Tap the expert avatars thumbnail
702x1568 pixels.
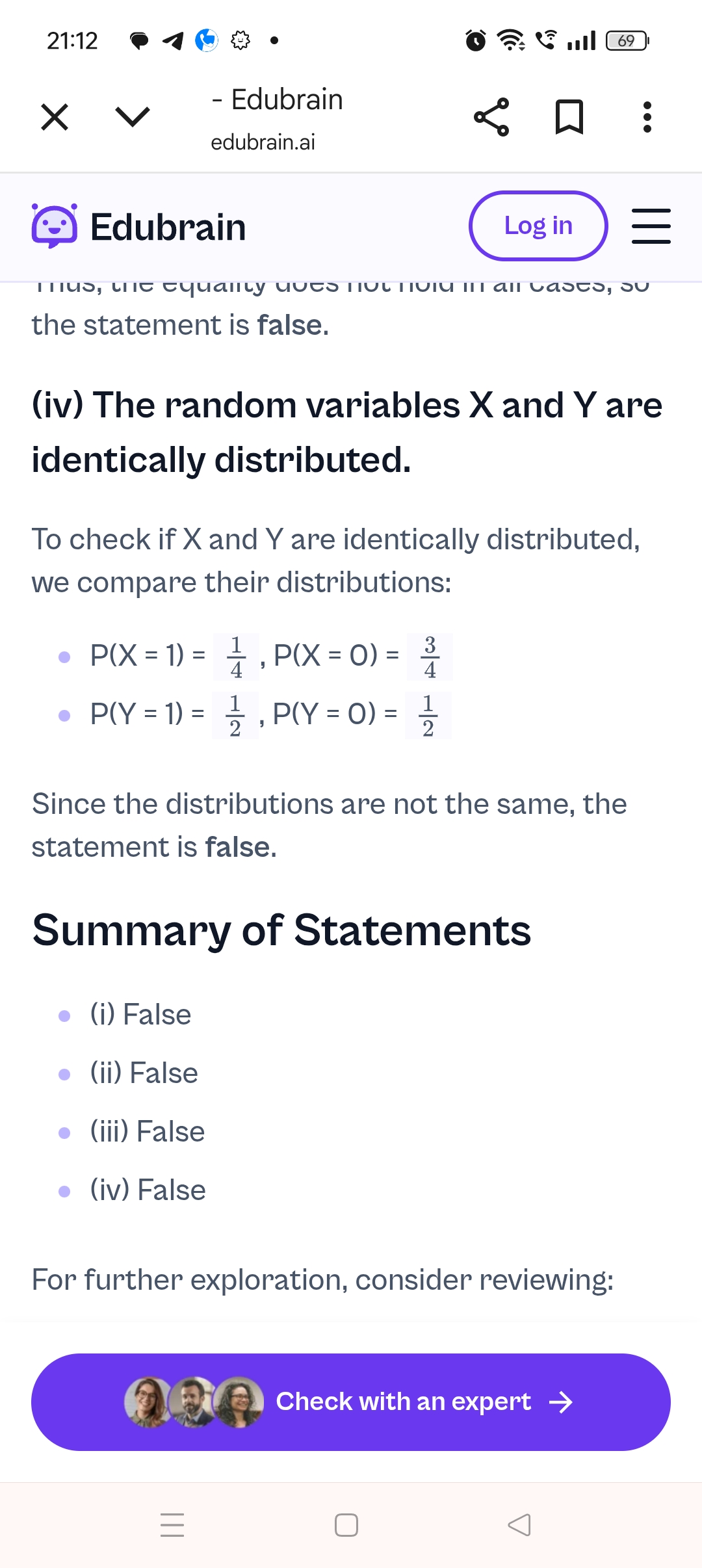pyautogui.click(x=194, y=1402)
